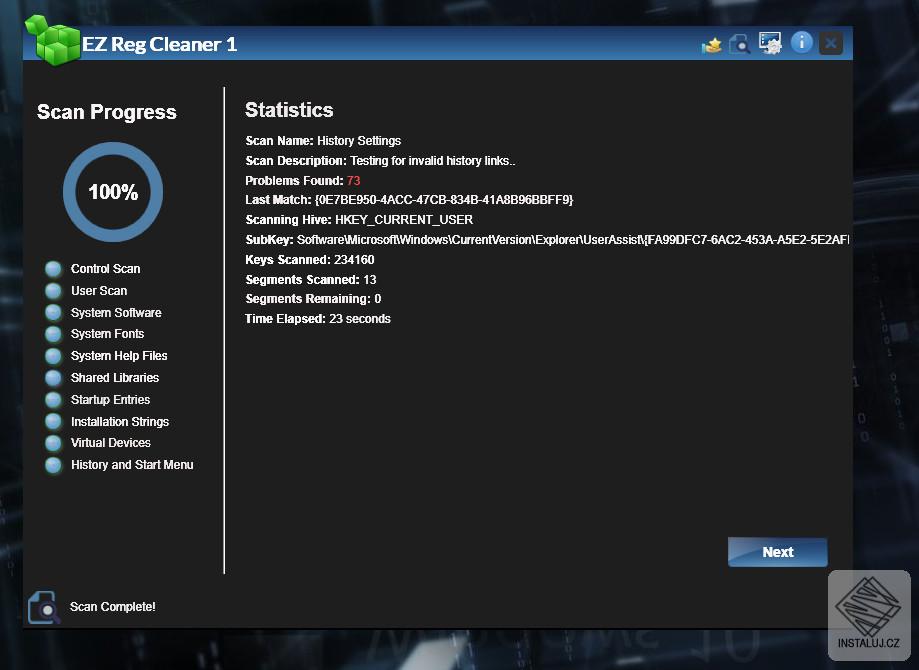This screenshot has width=919, height=670.
Task: Click the blue info icon
Action: 801,42
